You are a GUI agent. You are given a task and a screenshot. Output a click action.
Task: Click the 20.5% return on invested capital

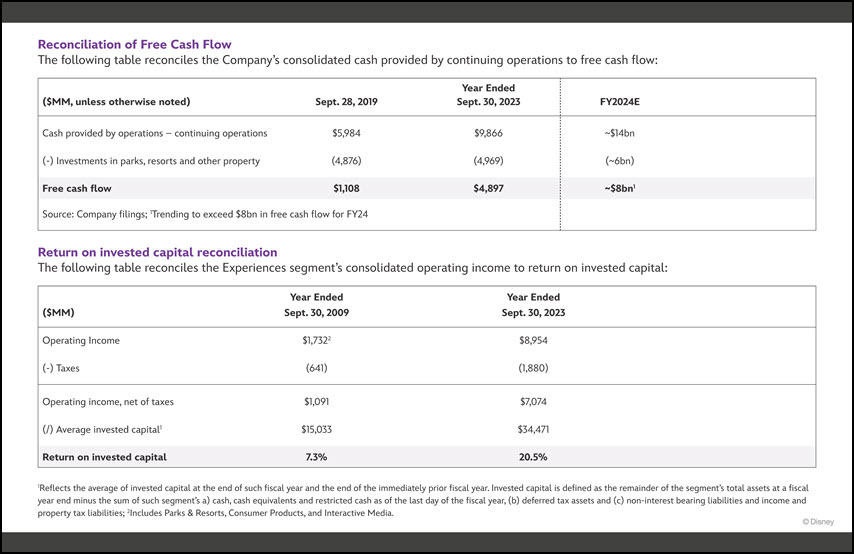[533, 457]
